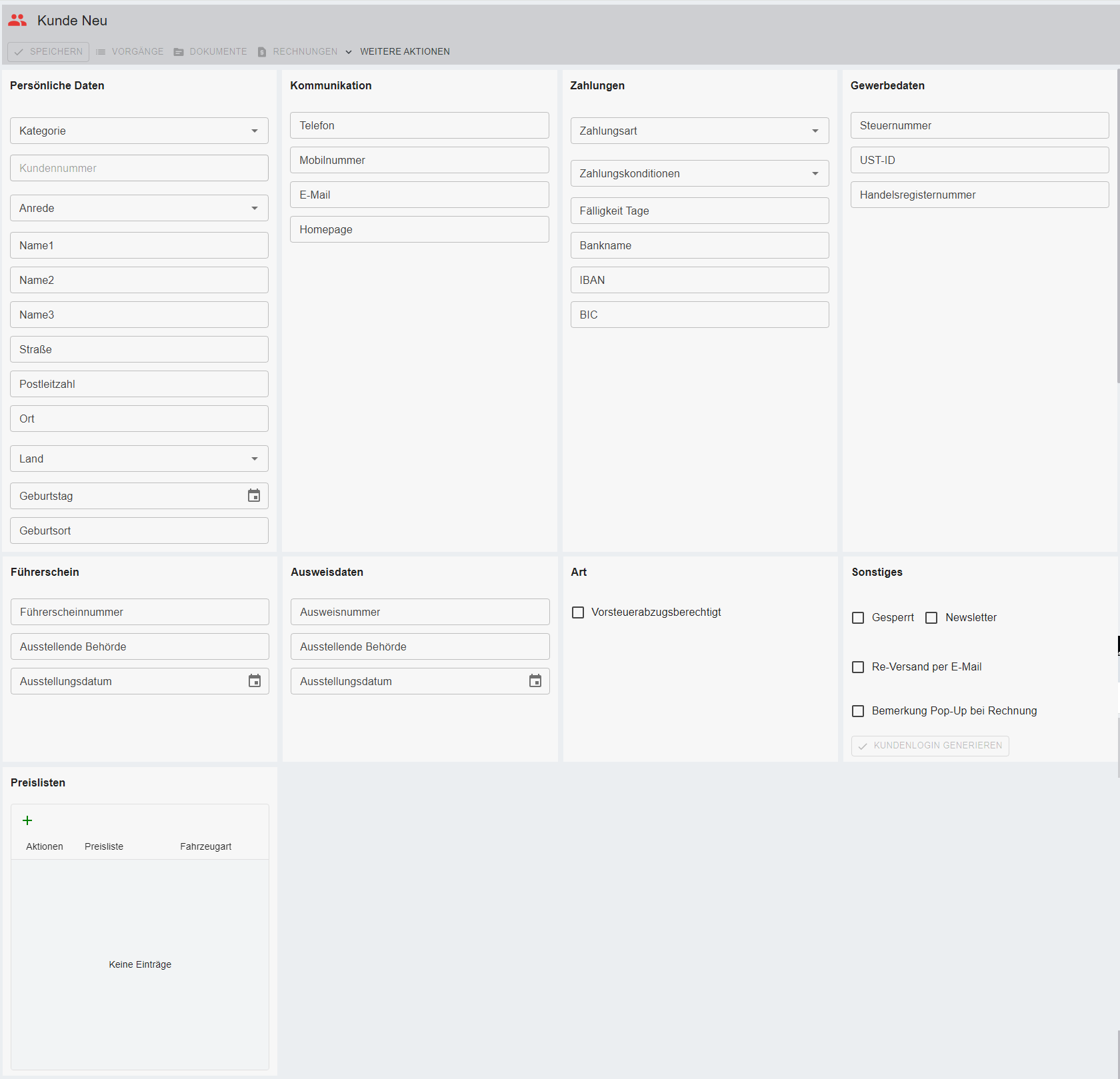The width and height of the screenshot is (1120, 1079).
Task: Toggle the Newsletter checkbox
Action: [x=931, y=618]
